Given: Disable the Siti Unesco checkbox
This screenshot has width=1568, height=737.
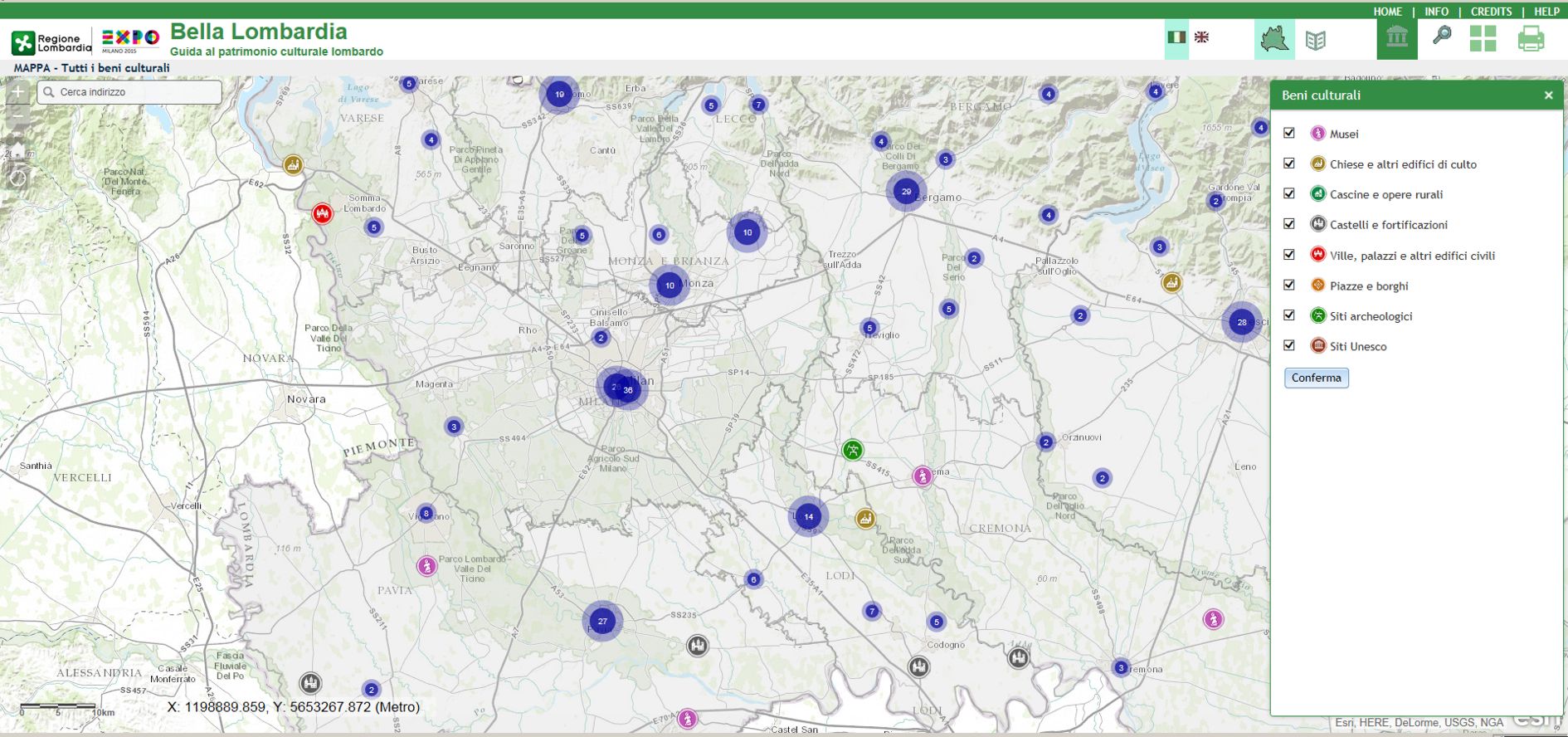Looking at the screenshot, I should pos(1289,345).
